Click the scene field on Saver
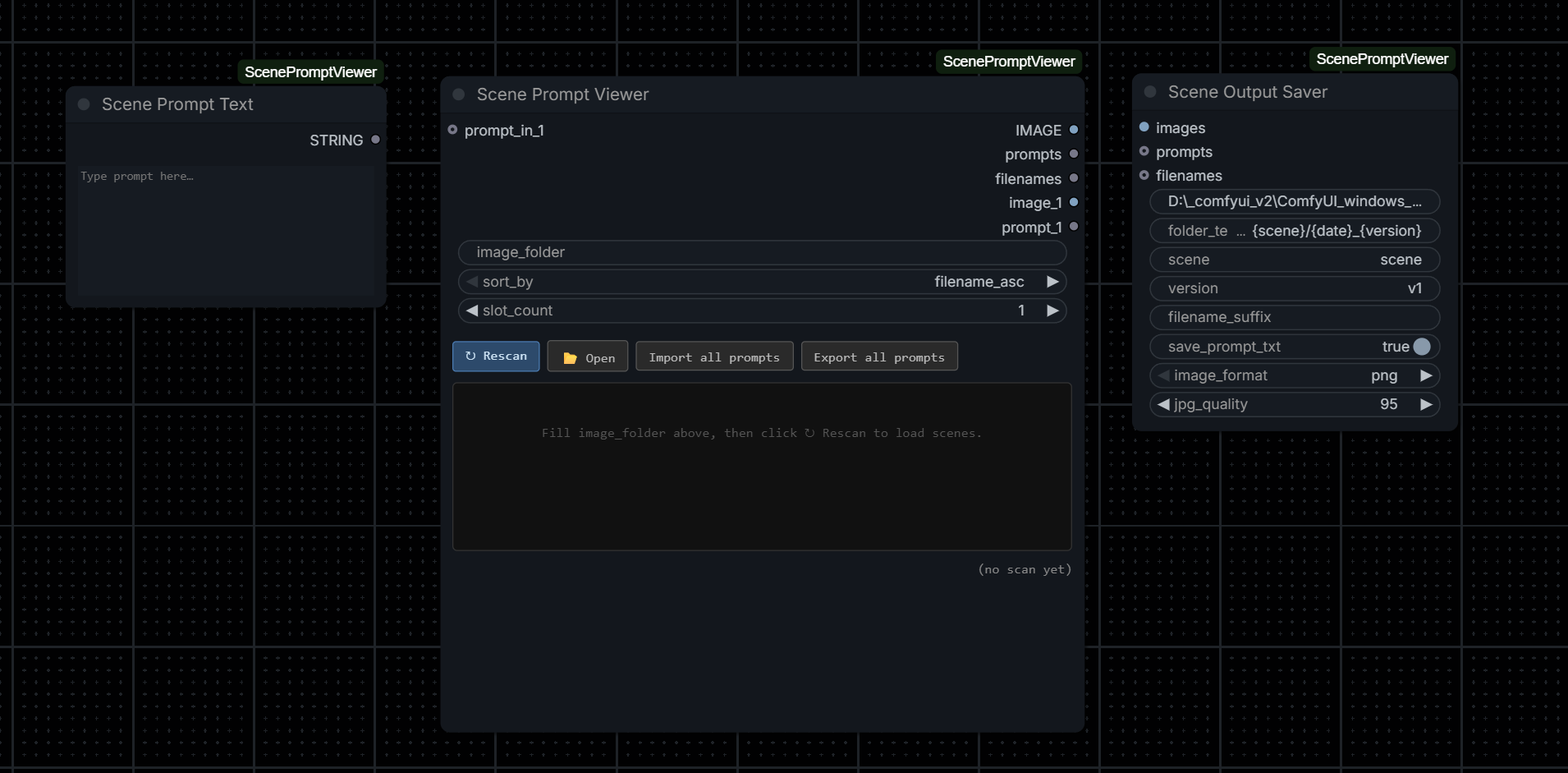Image resolution: width=1568 pixels, height=773 pixels. click(1295, 260)
